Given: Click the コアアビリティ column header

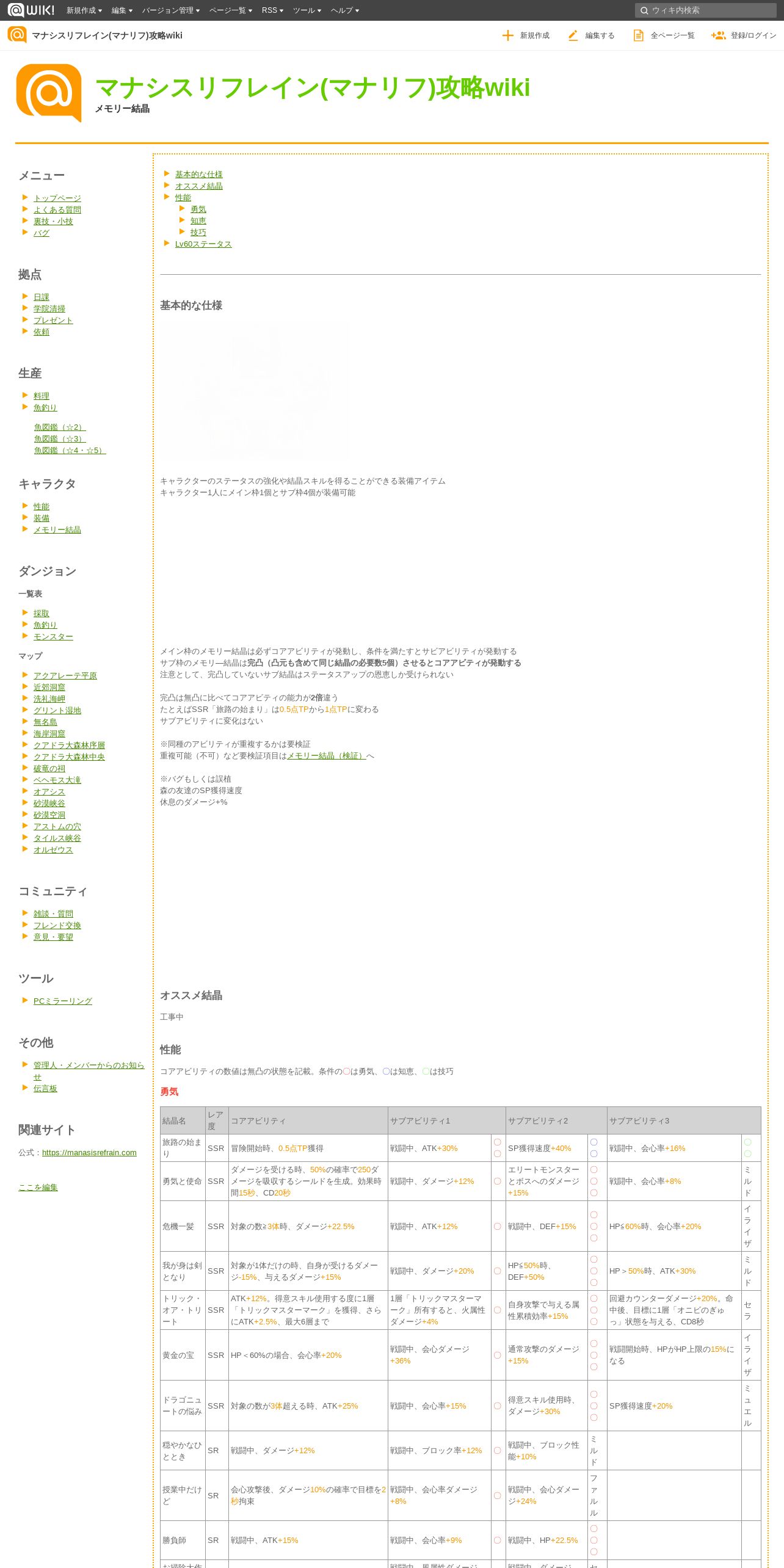Looking at the screenshot, I should pyautogui.click(x=308, y=1121).
